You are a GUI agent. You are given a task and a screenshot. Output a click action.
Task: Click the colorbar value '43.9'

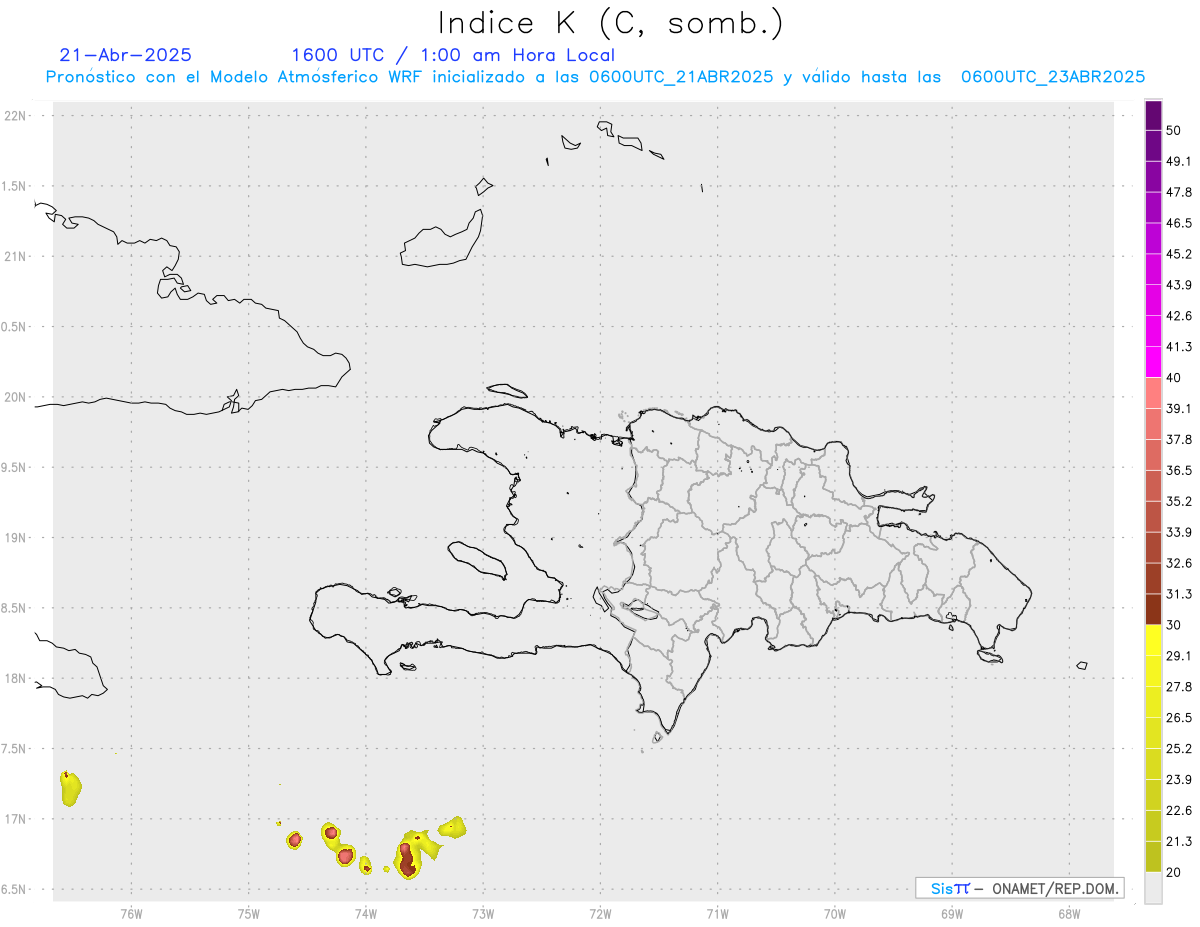[1179, 285]
